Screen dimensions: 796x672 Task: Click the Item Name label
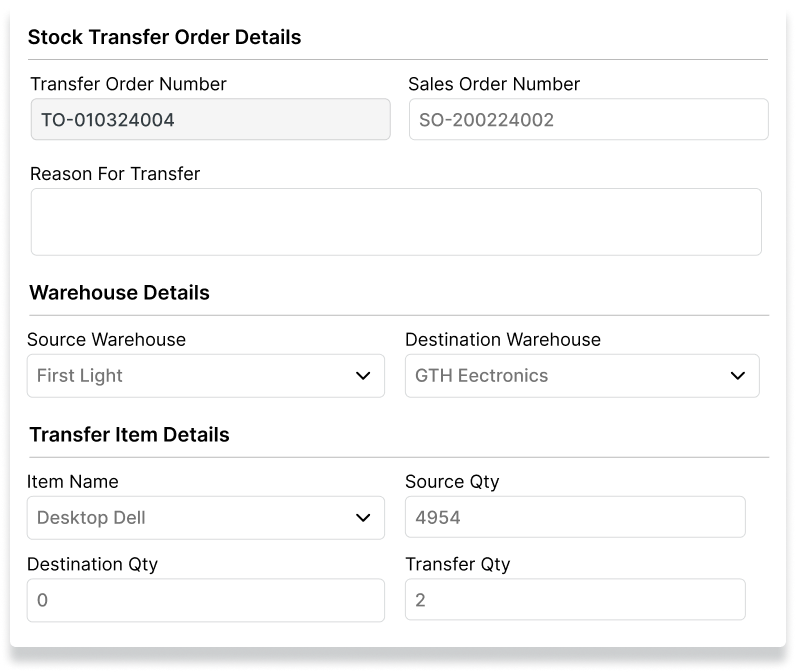pos(73,482)
